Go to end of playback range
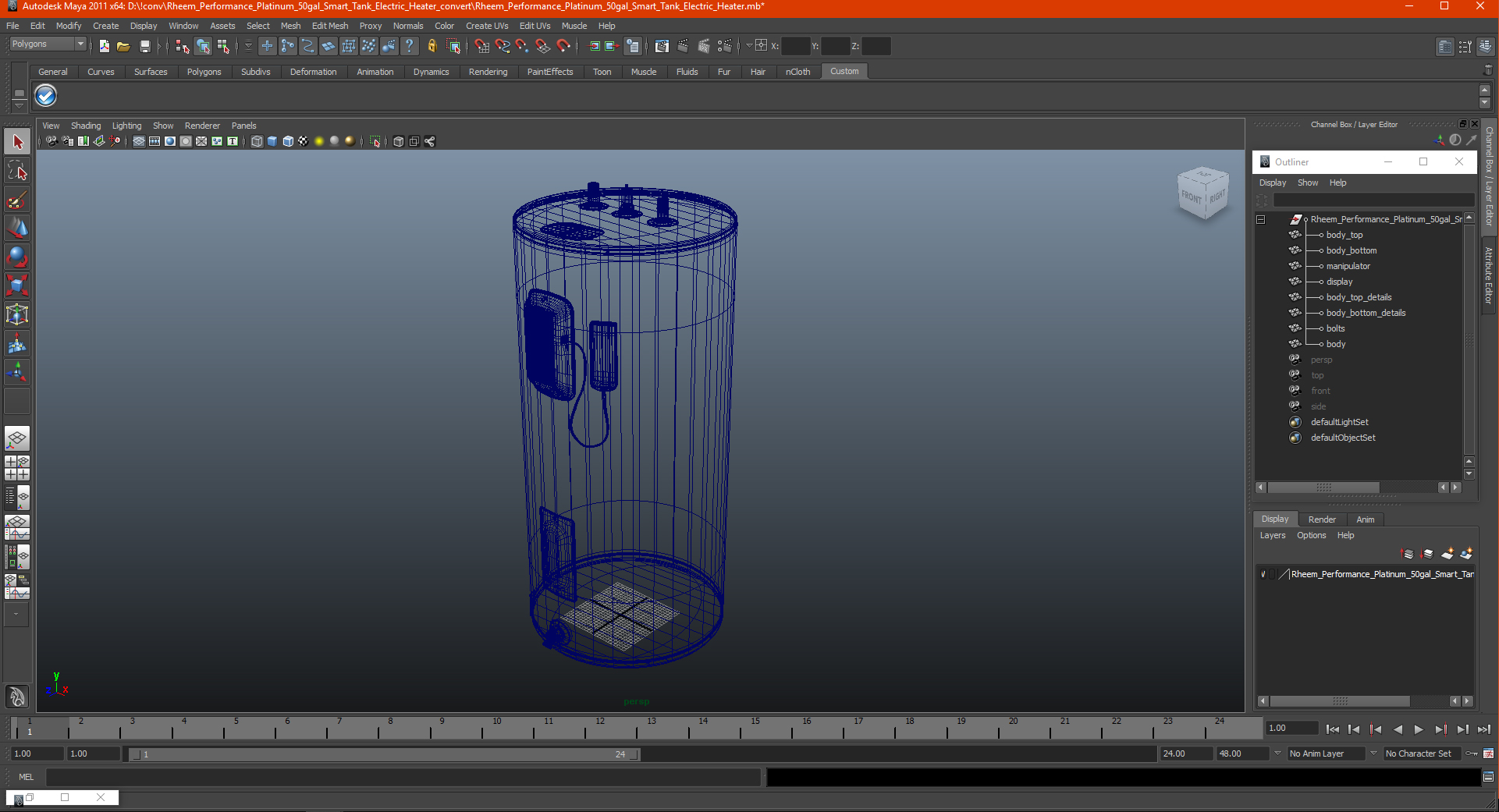This screenshot has width=1499, height=812. click(x=1484, y=729)
